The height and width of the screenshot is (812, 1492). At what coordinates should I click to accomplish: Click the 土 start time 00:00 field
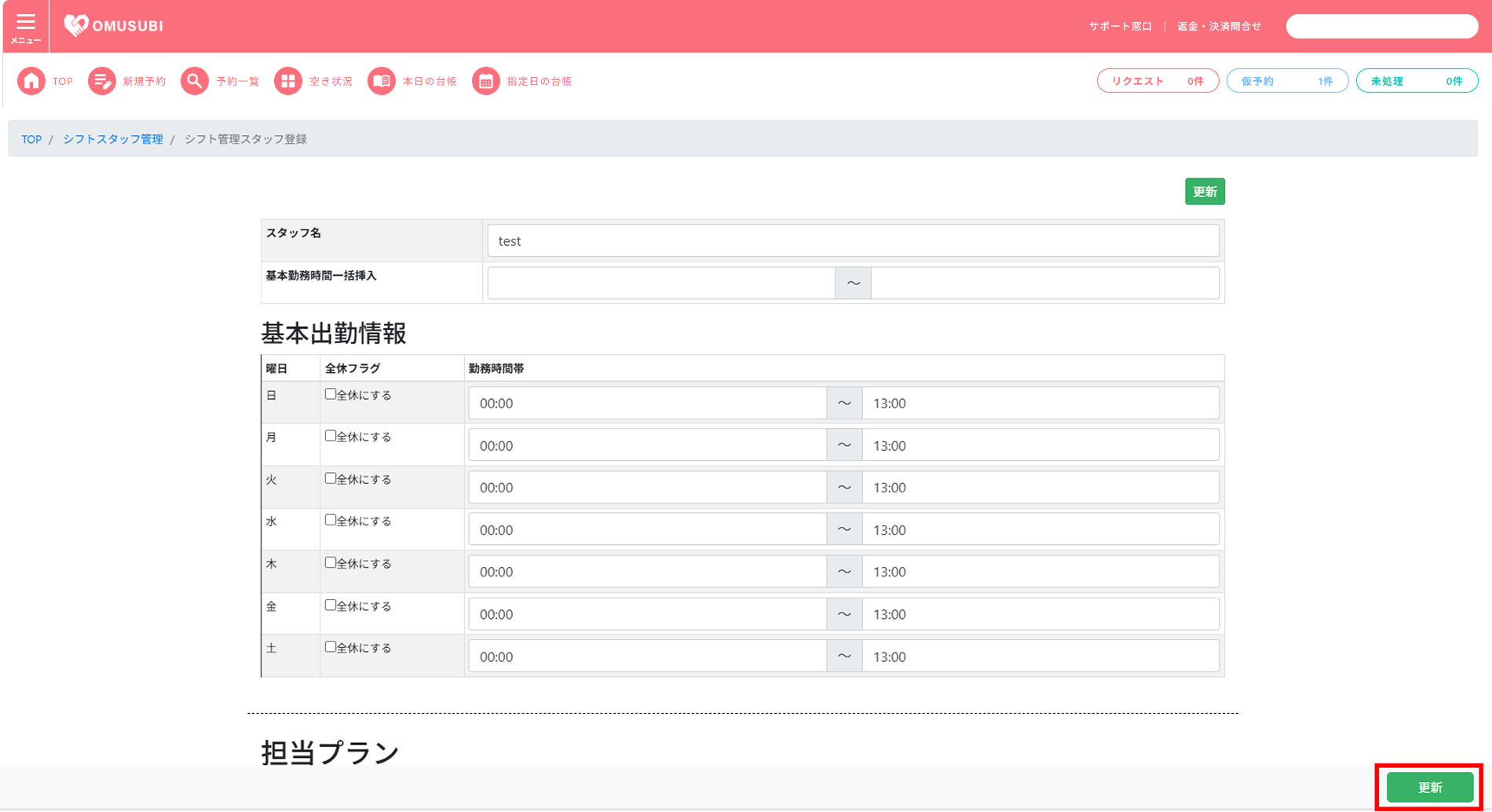(647, 656)
